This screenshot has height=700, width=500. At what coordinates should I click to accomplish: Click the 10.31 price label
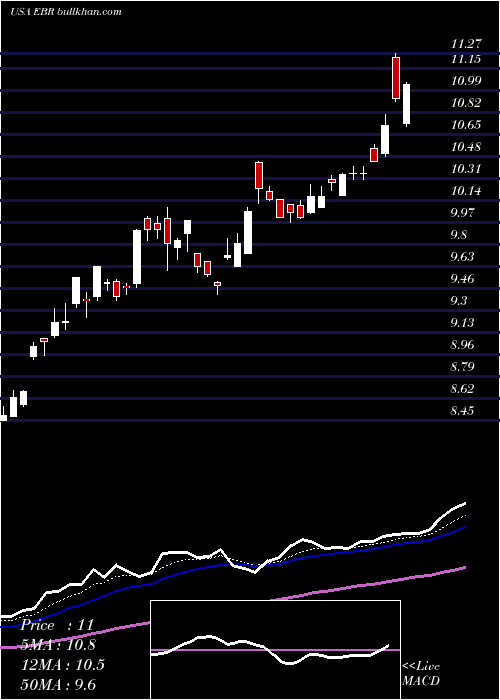[466, 169]
